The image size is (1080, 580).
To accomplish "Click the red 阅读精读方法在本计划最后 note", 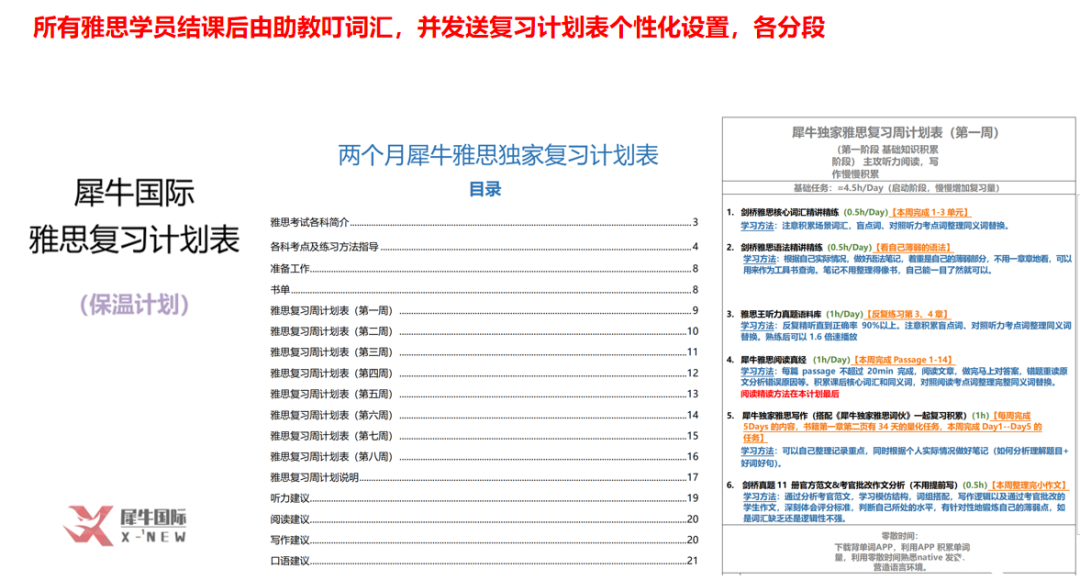I will pyautogui.click(x=789, y=394).
